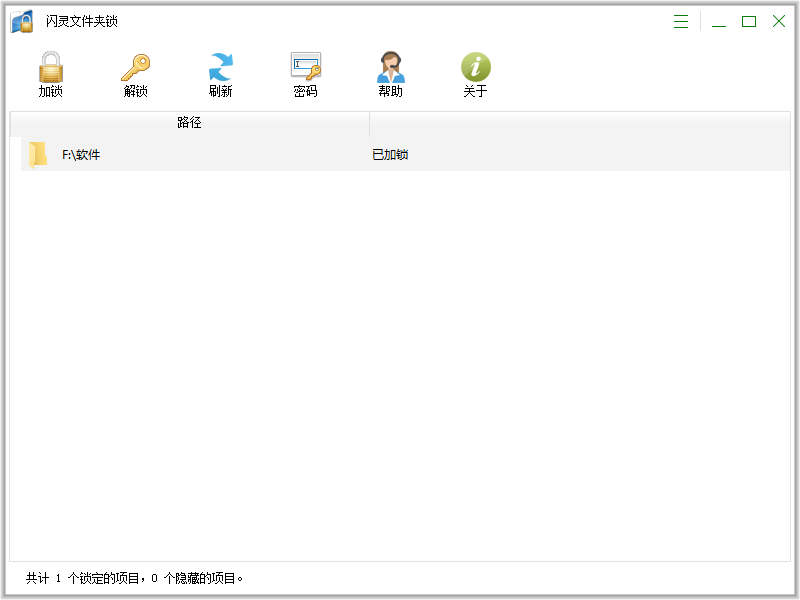Open the hamburger menu in the title bar
800x600 pixels.
(x=681, y=22)
